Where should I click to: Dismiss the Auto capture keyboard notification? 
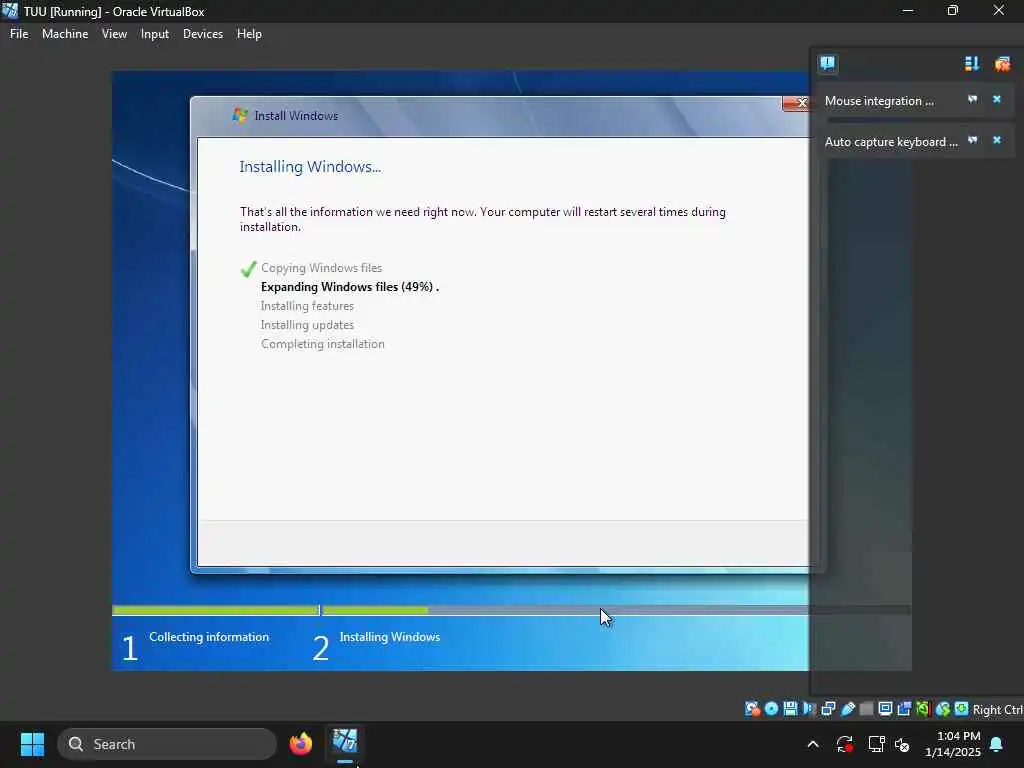pos(997,140)
